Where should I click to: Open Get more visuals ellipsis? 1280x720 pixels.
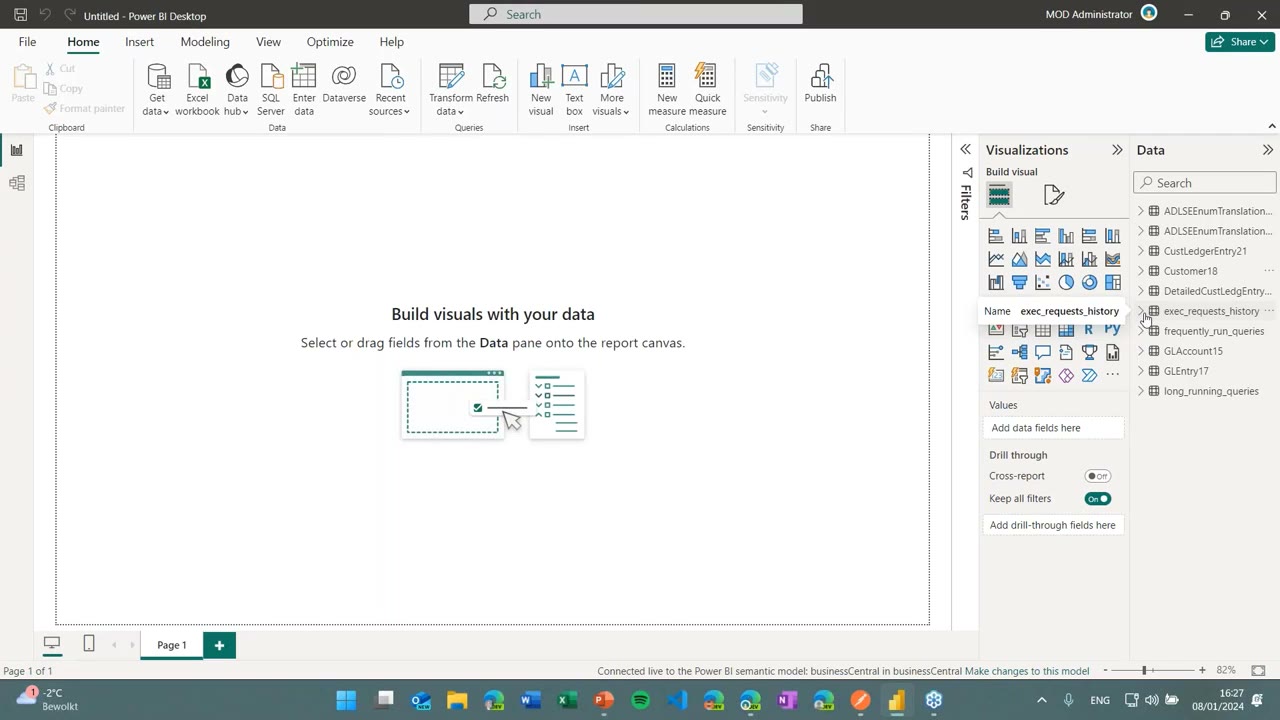pos(1113,375)
